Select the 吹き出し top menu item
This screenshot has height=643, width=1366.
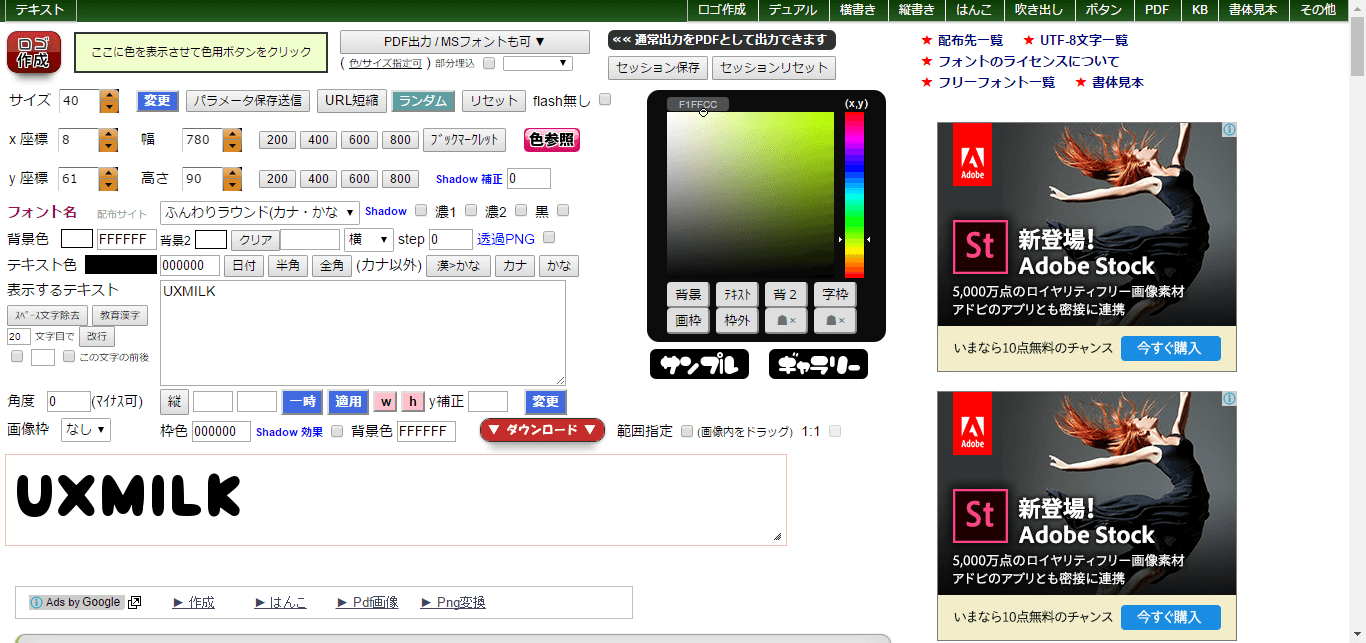point(1038,10)
